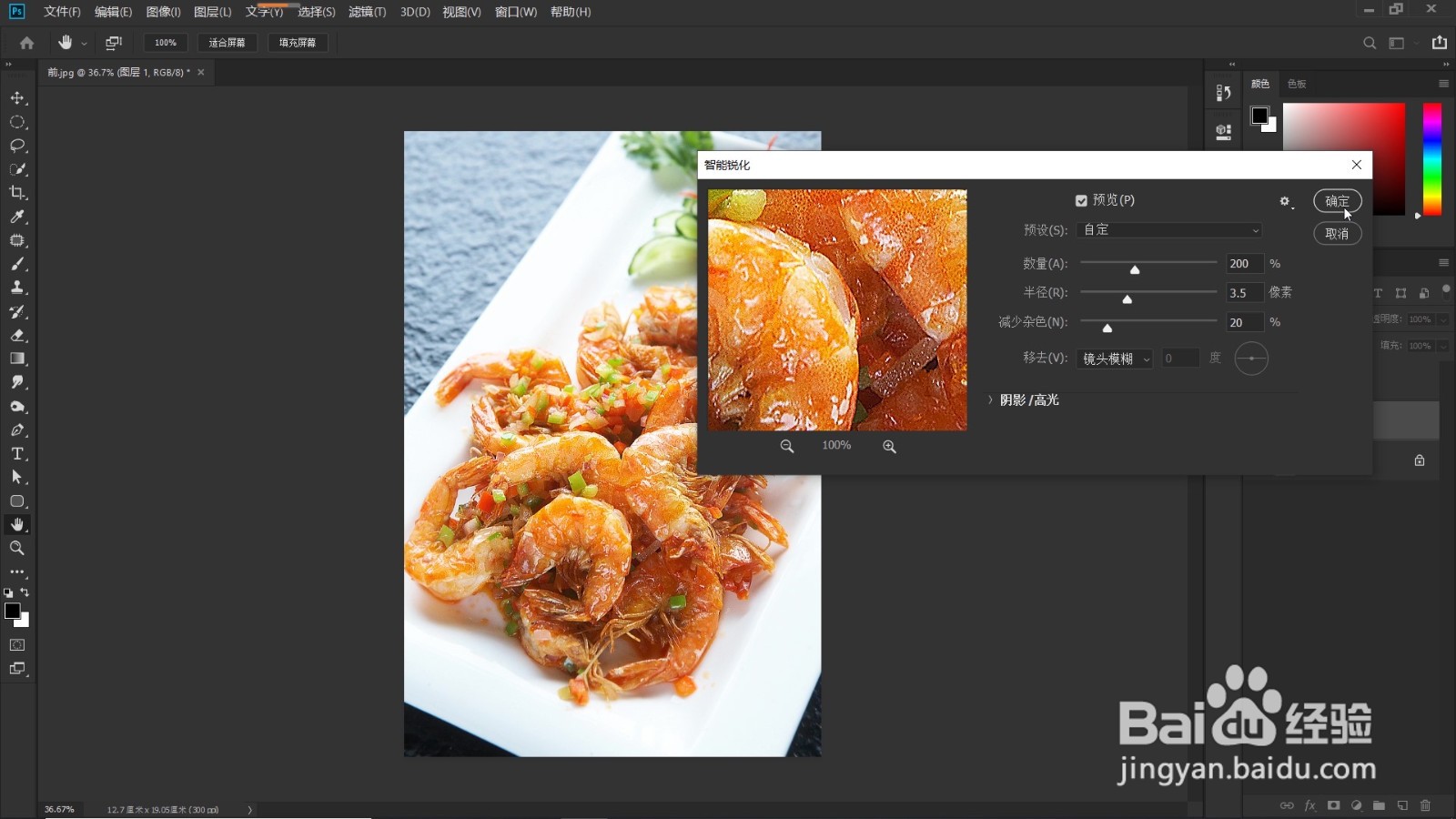Open the Preset (预设) dropdown
The width and height of the screenshot is (1456, 819).
coord(1169,230)
